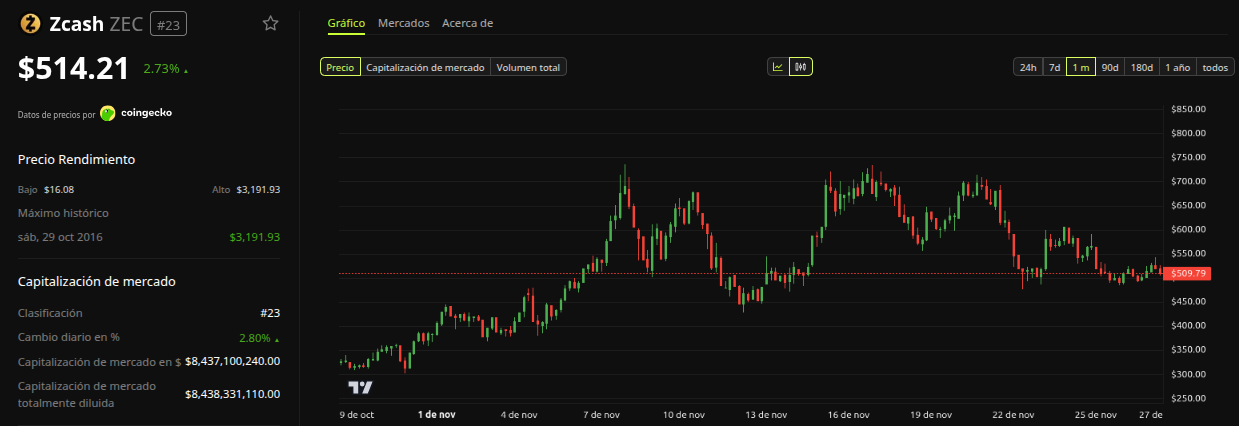1239x426 pixels.
Task: Click the $8,437,100,240.00 market cap value
Action: pos(233,361)
